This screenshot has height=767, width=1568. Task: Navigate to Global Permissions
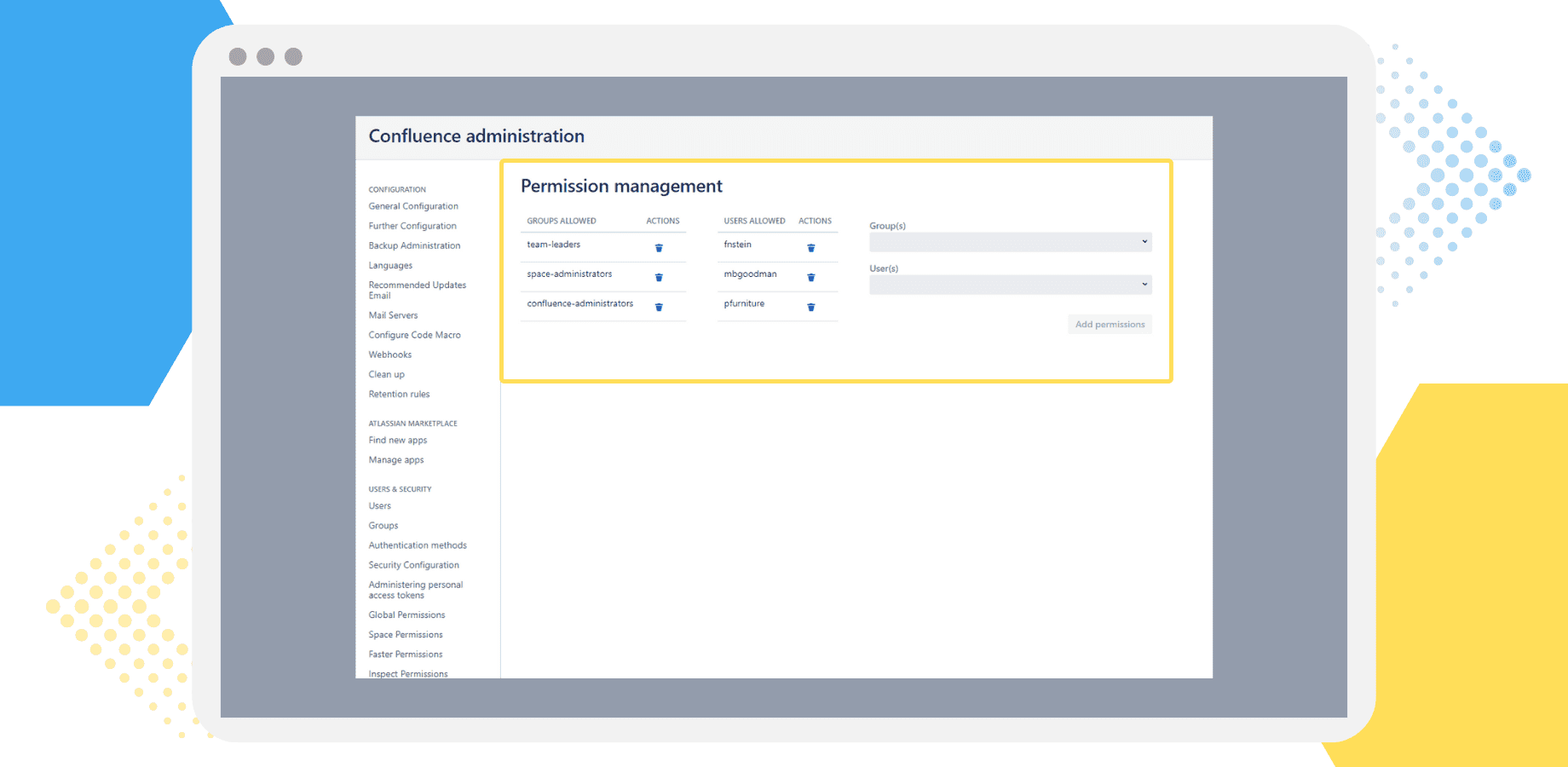(406, 615)
